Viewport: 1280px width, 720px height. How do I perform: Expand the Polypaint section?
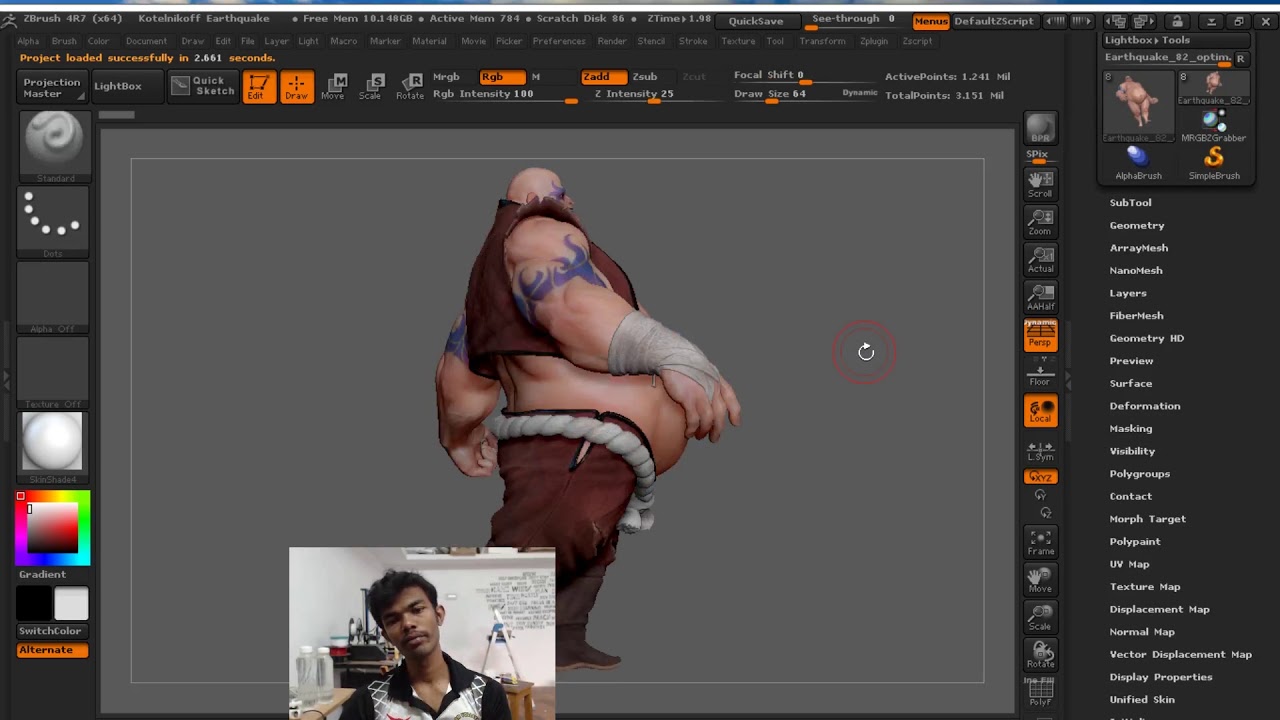(1135, 542)
